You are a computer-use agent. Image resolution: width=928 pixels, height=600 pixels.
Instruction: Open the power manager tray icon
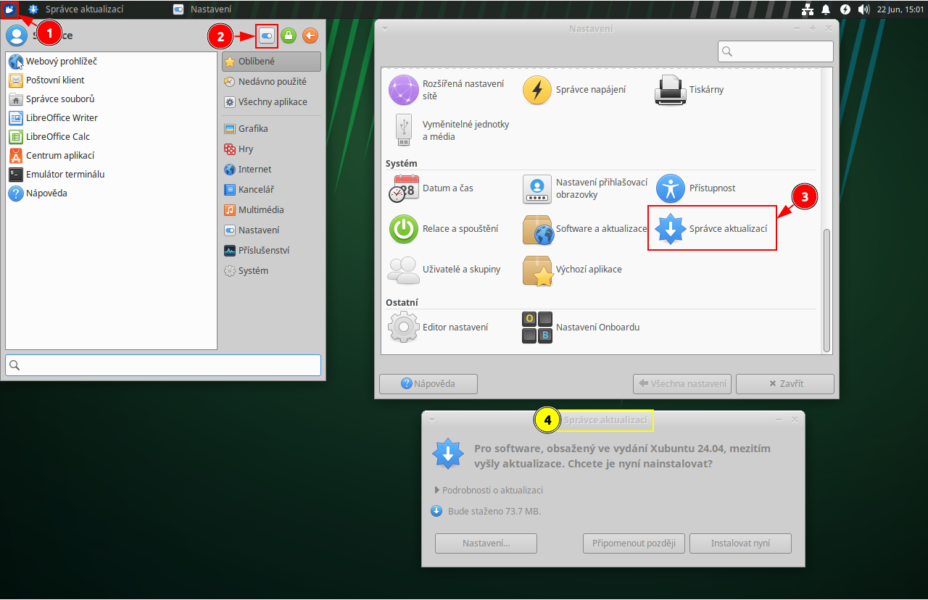(x=845, y=9)
